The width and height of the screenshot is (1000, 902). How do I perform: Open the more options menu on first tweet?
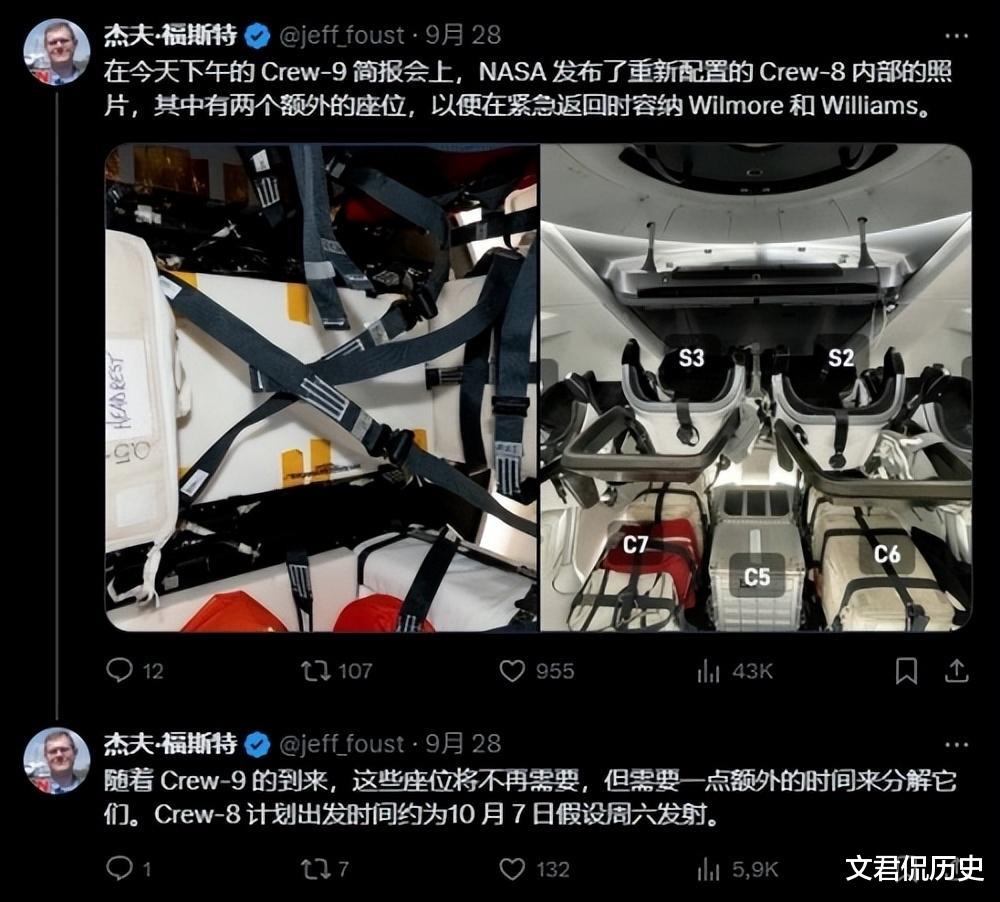(x=957, y=36)
